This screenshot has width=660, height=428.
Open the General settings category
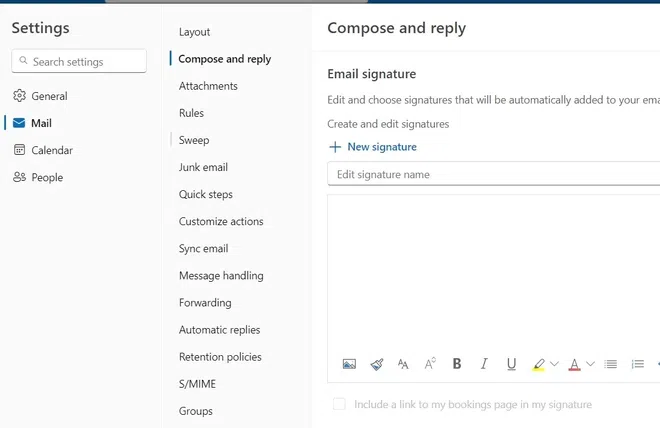[49, 96]
